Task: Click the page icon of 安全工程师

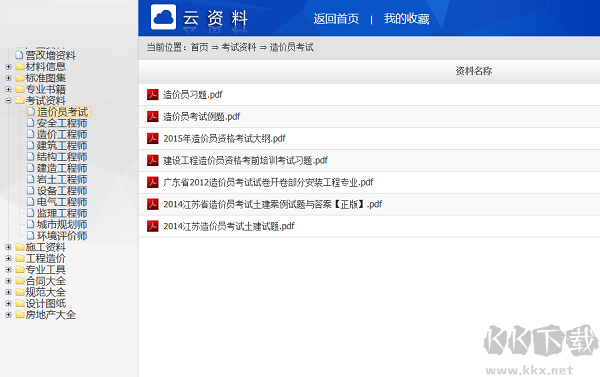Action: tap(31, 123)
